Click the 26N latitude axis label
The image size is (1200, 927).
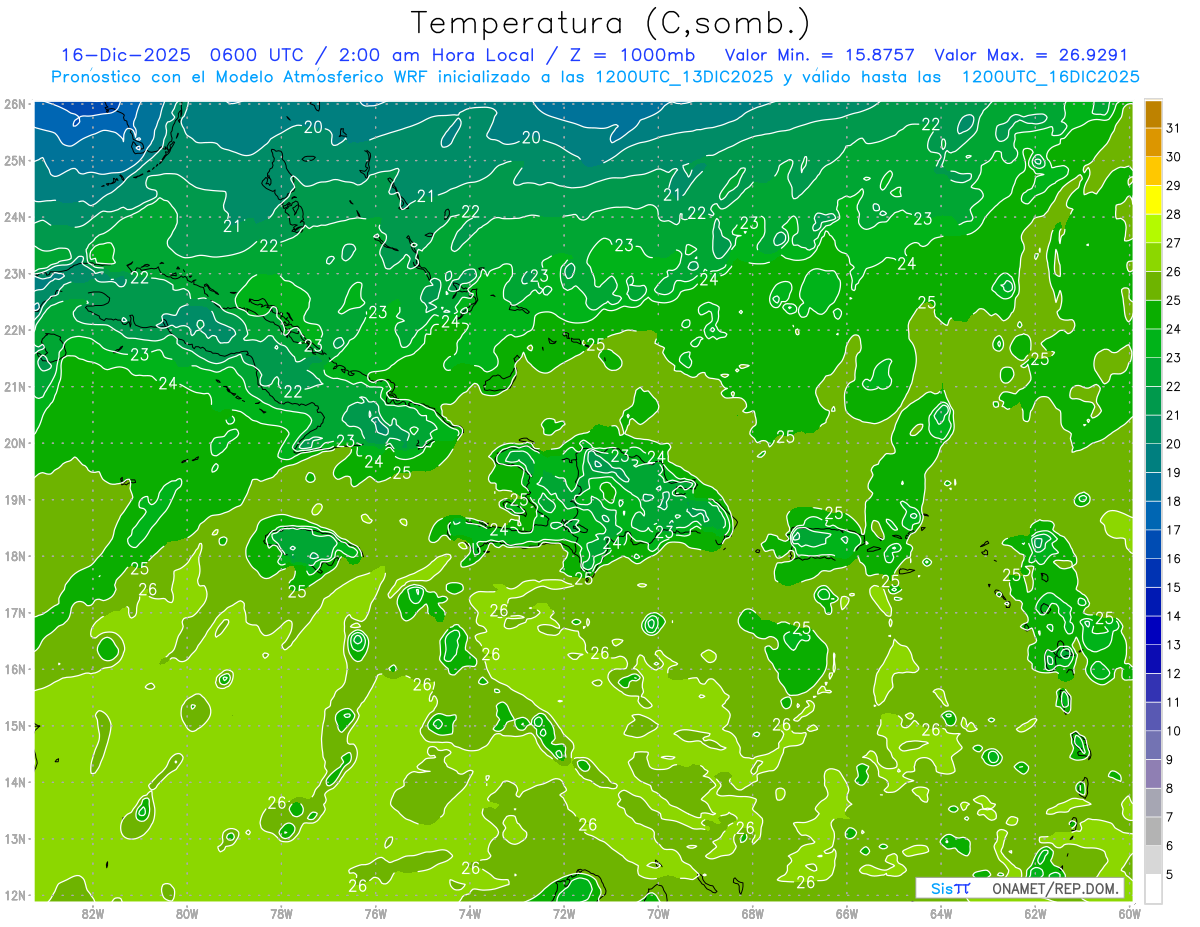[15, 104]
